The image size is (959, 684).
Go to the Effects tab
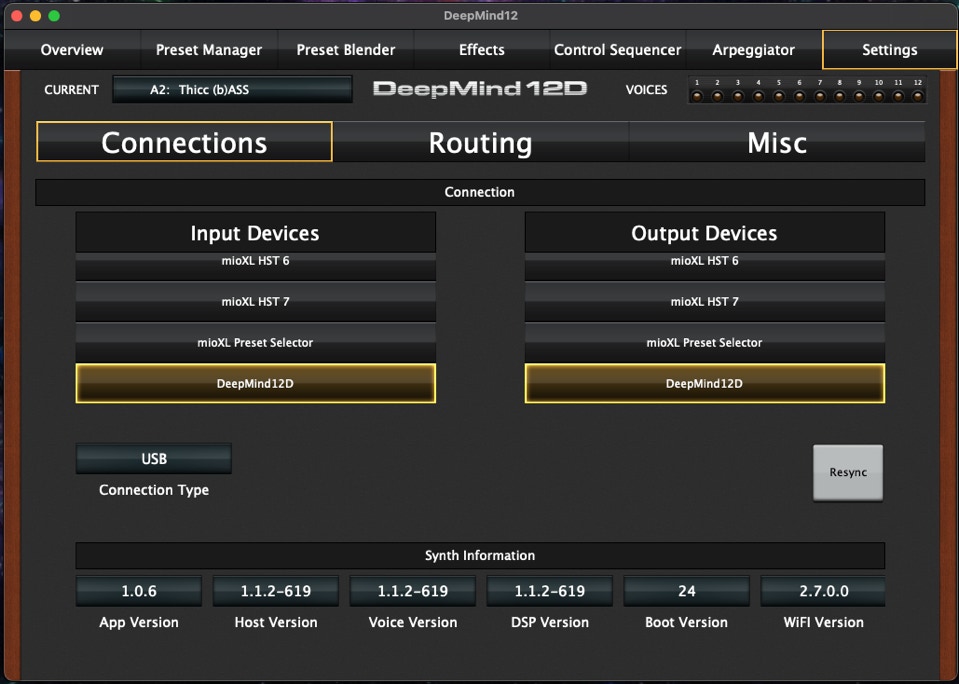482,50
